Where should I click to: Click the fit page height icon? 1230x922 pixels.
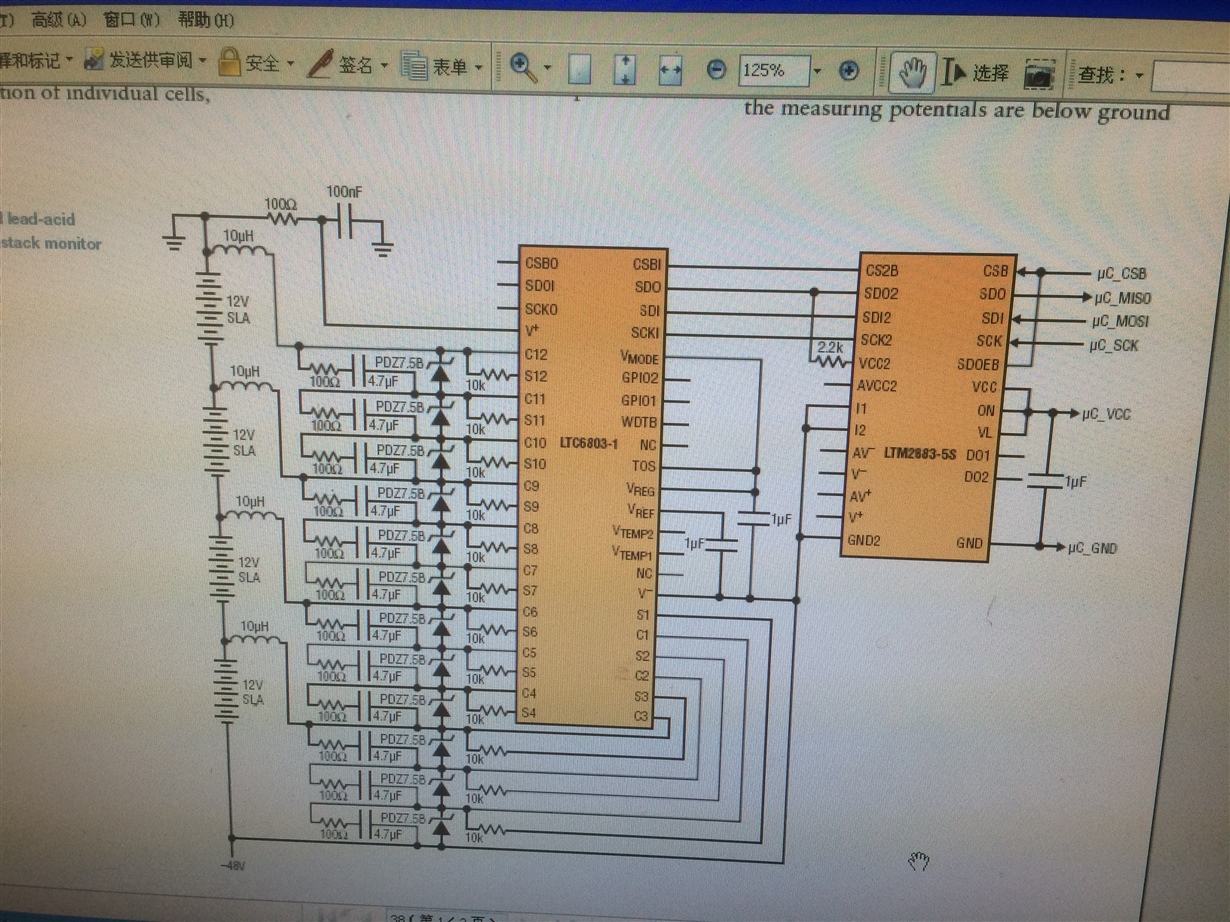pyautogui.click(x=625, y=69)
